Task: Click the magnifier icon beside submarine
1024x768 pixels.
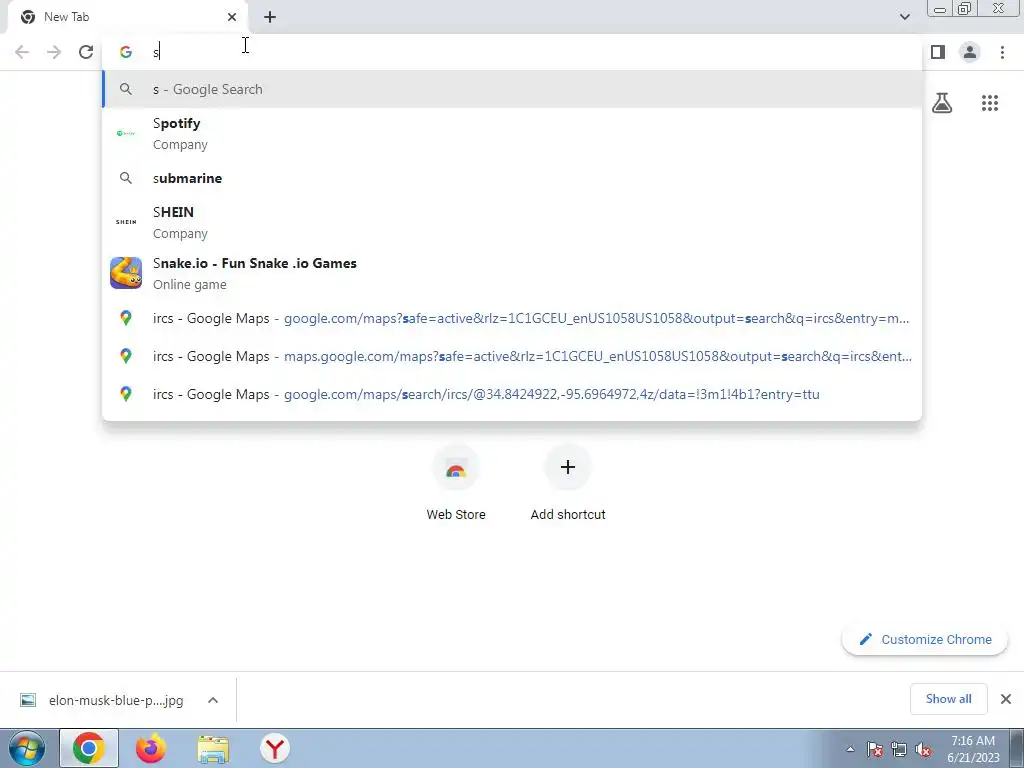Action: [x=126, y=178]
